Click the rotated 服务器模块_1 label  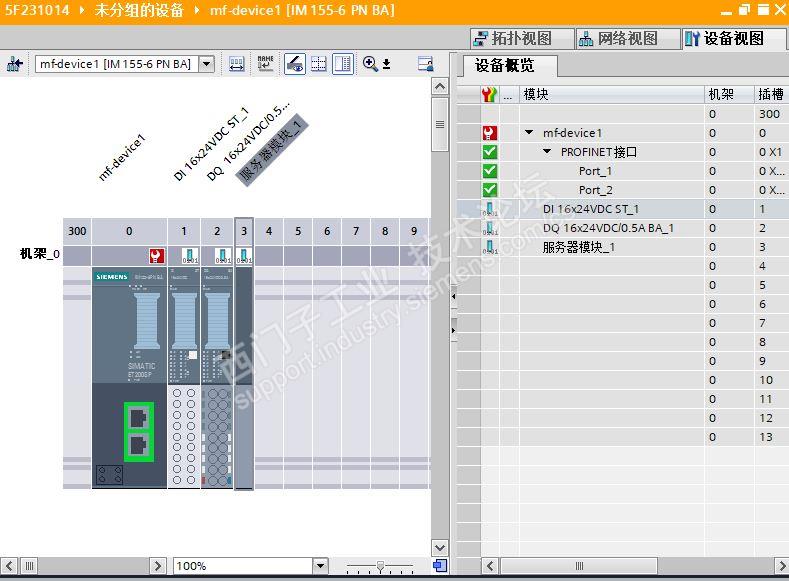(272, 151)
